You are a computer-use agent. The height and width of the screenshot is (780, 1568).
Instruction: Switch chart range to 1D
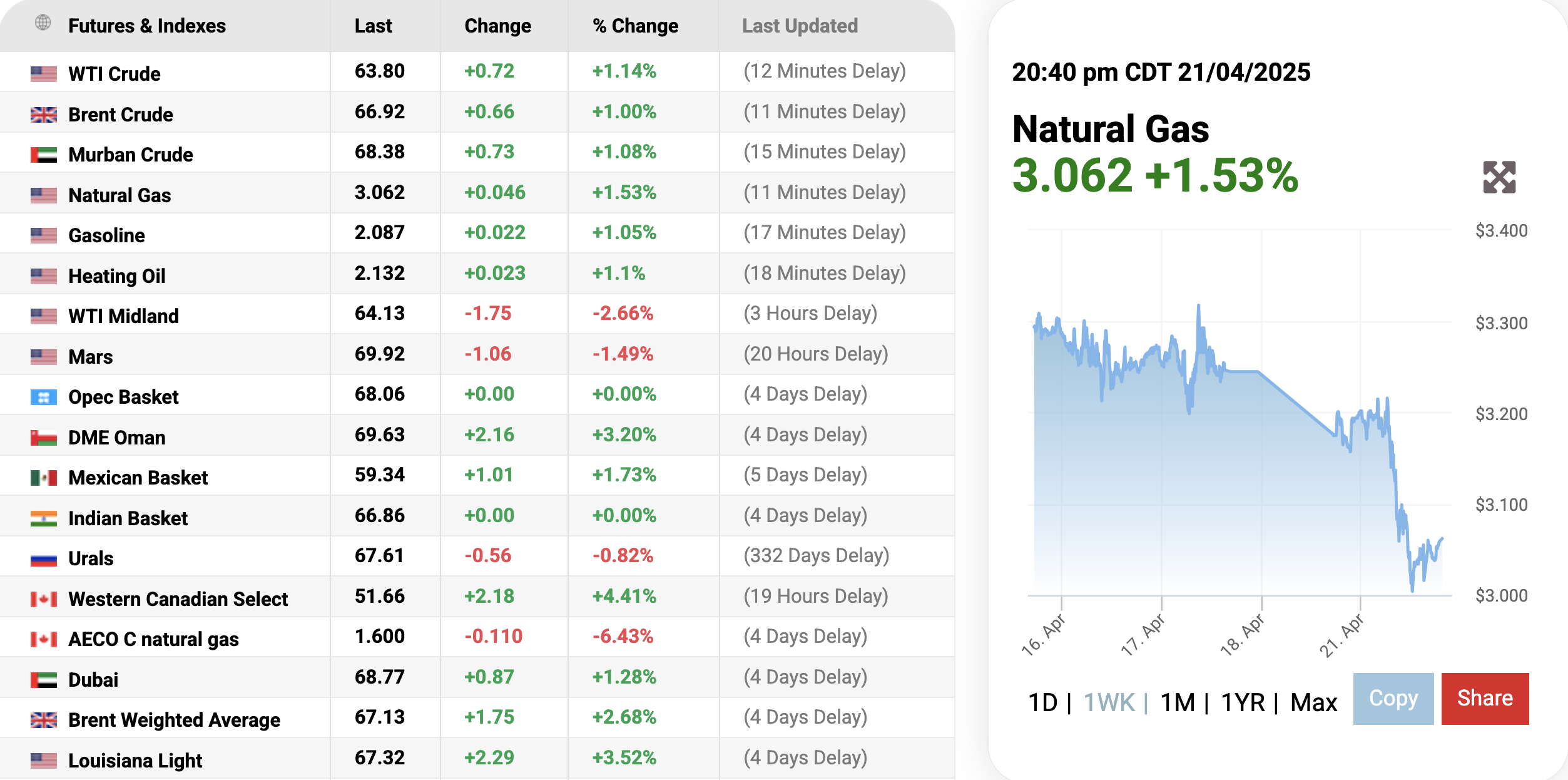pyautogui.click(x=1042, y=702)
